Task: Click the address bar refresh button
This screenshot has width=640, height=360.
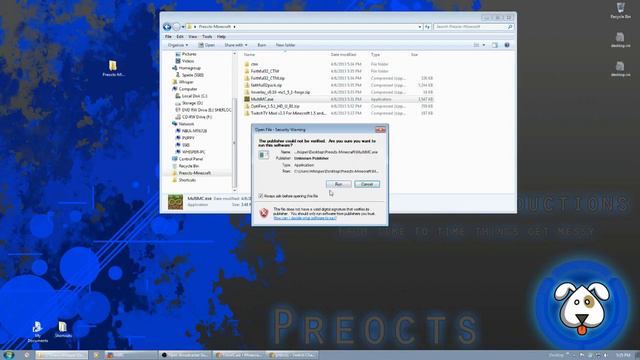Action: 427,27
